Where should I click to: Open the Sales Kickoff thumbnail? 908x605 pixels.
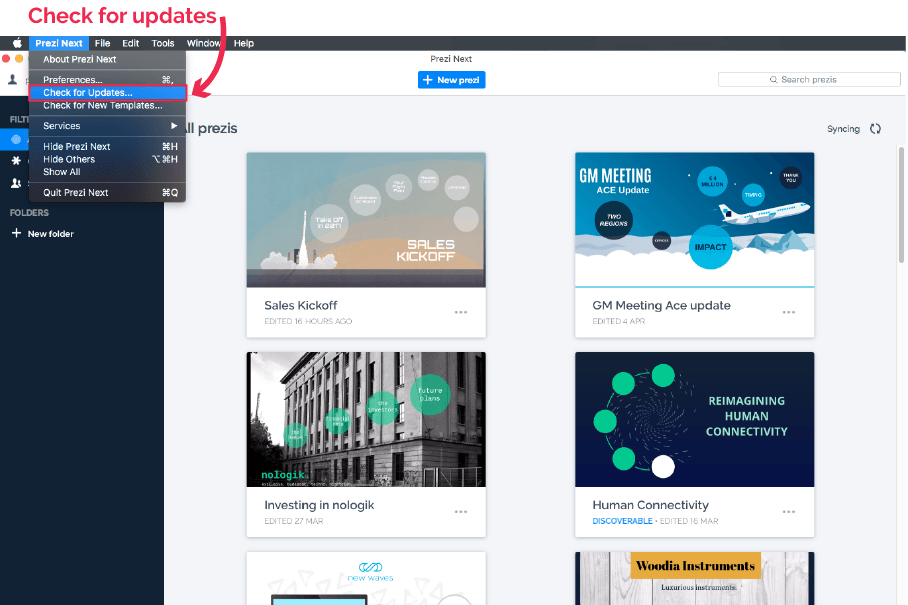coord(366,220)
